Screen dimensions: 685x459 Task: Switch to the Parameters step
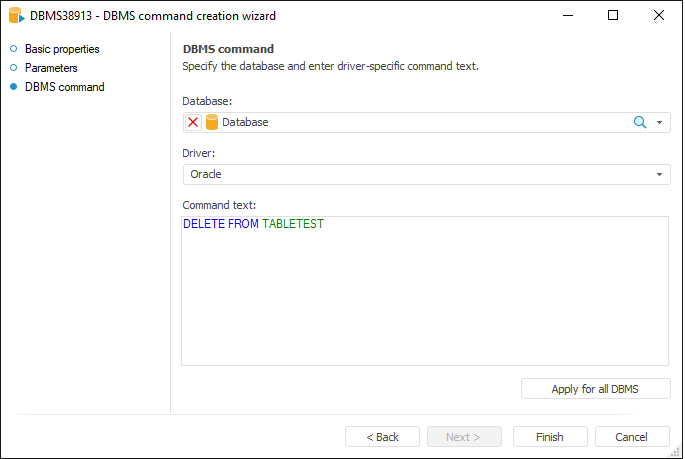click(51, 68)
